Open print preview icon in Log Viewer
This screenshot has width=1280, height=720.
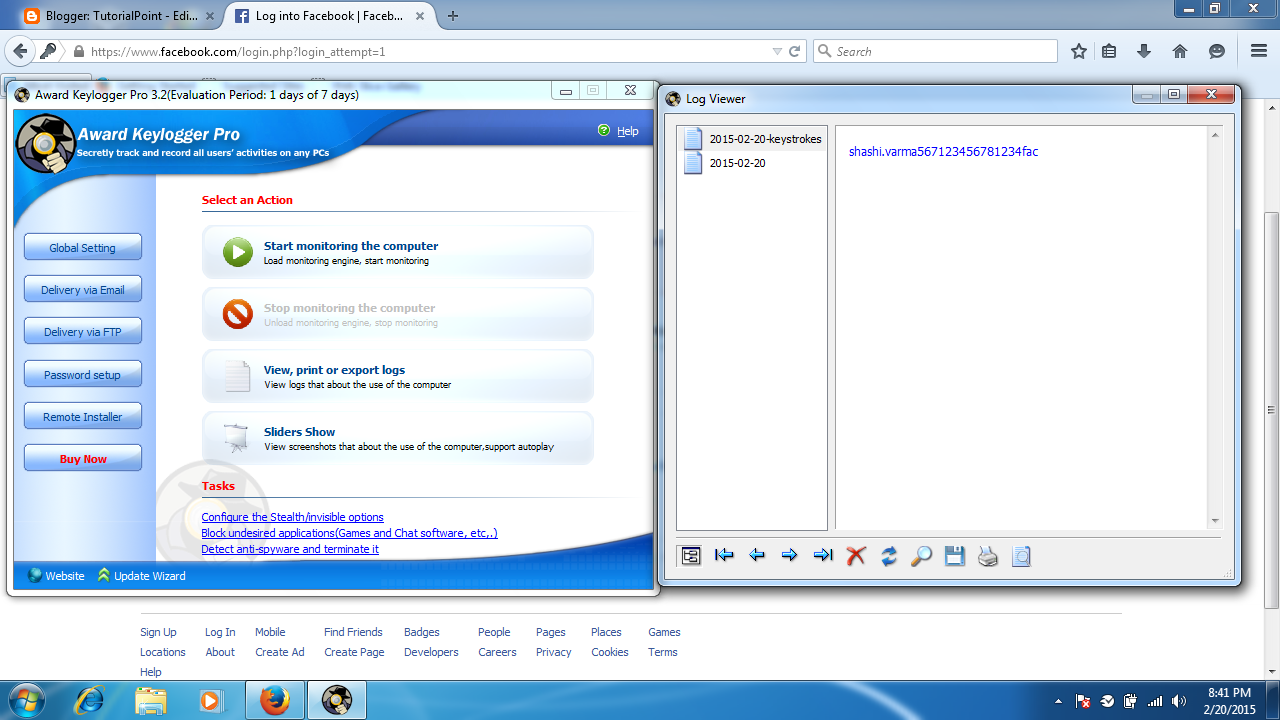pos(1021,556)
